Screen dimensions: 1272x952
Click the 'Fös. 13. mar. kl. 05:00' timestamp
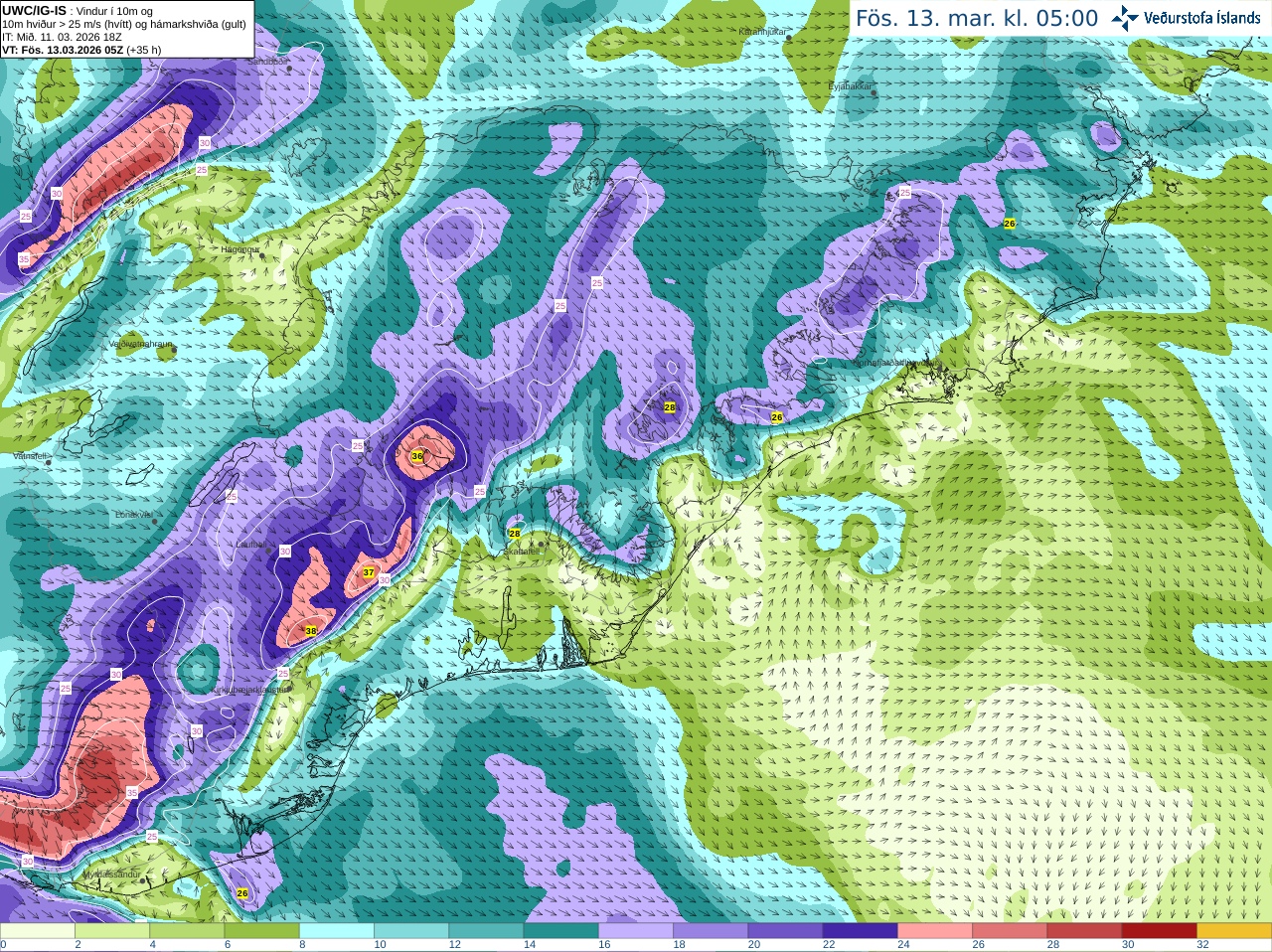(x=977, y=19)
